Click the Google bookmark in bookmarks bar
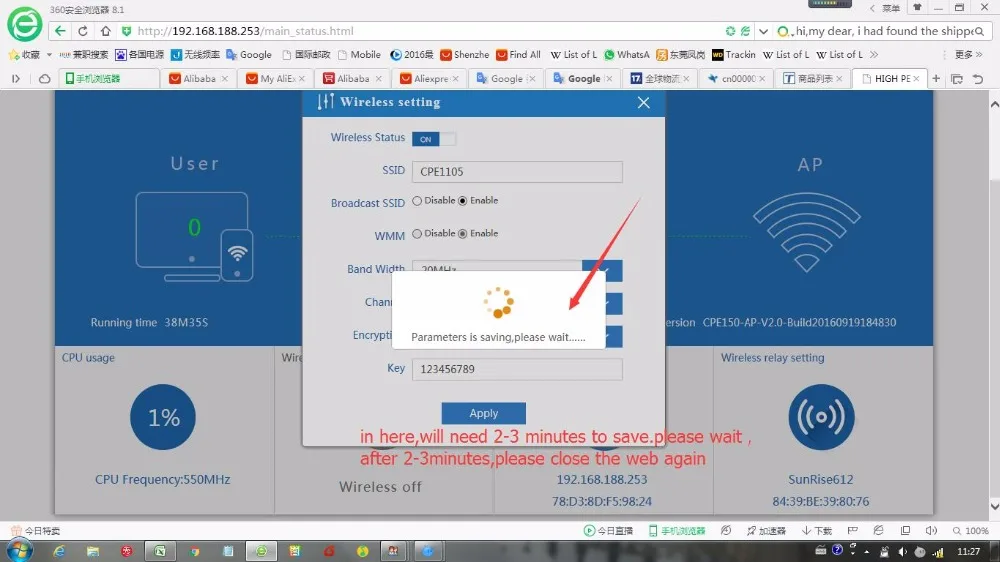This screenshot has width=1000, height=562. (249, 55)
